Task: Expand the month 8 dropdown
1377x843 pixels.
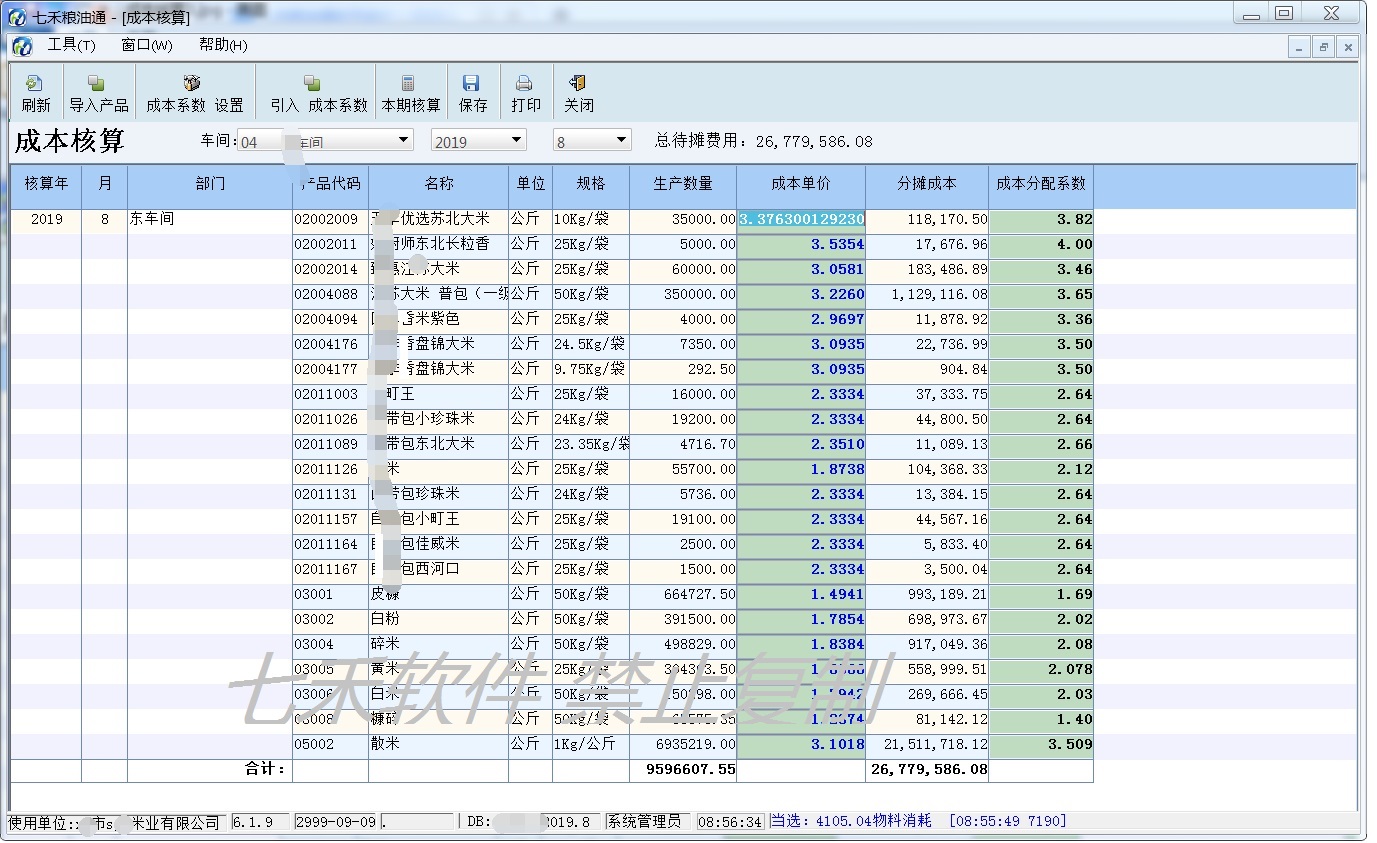Action: tap(622, 141)
